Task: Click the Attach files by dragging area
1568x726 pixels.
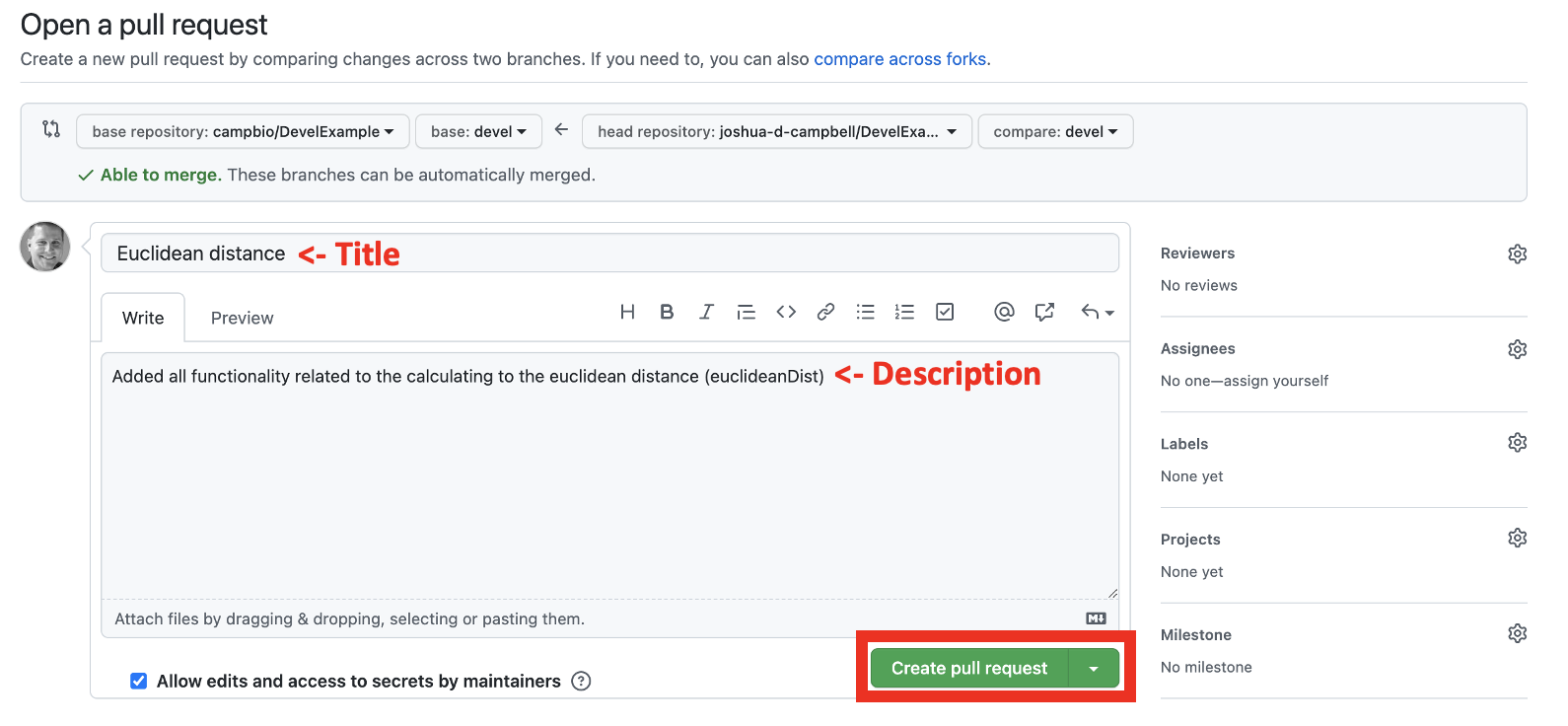Action: [x=609, y=618]
